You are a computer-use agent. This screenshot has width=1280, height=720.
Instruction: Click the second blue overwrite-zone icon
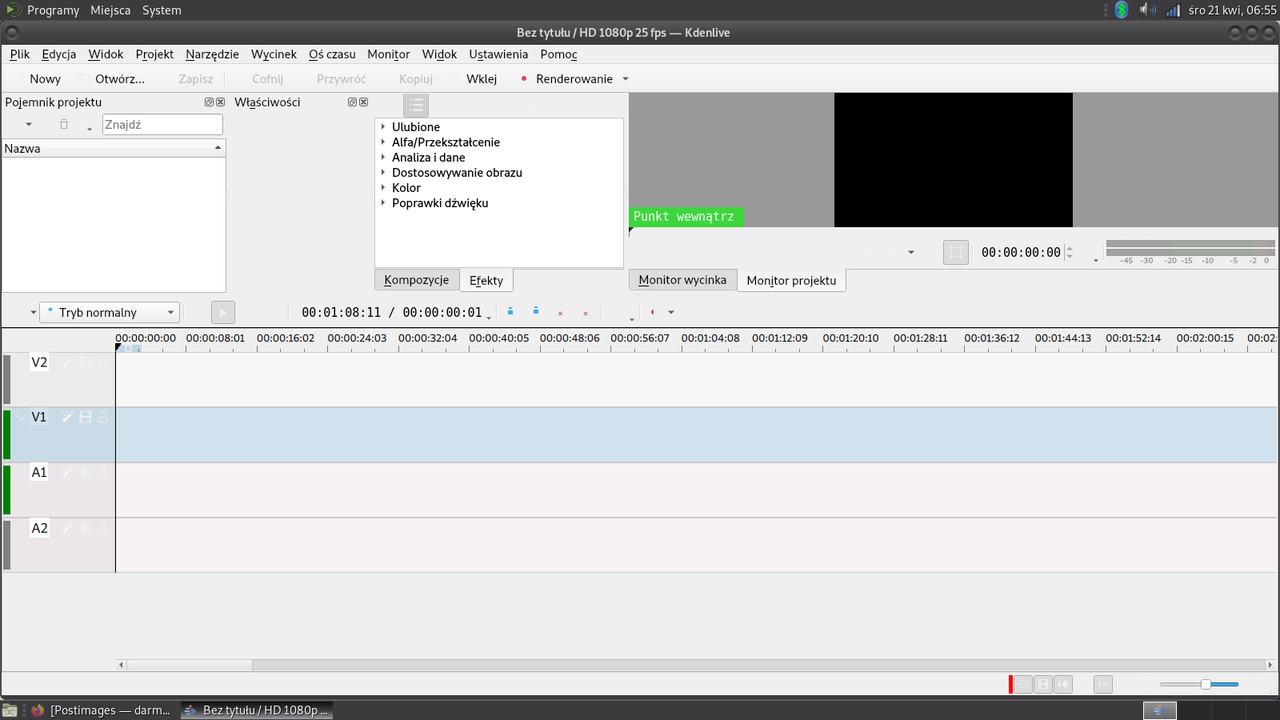(536, 312)
